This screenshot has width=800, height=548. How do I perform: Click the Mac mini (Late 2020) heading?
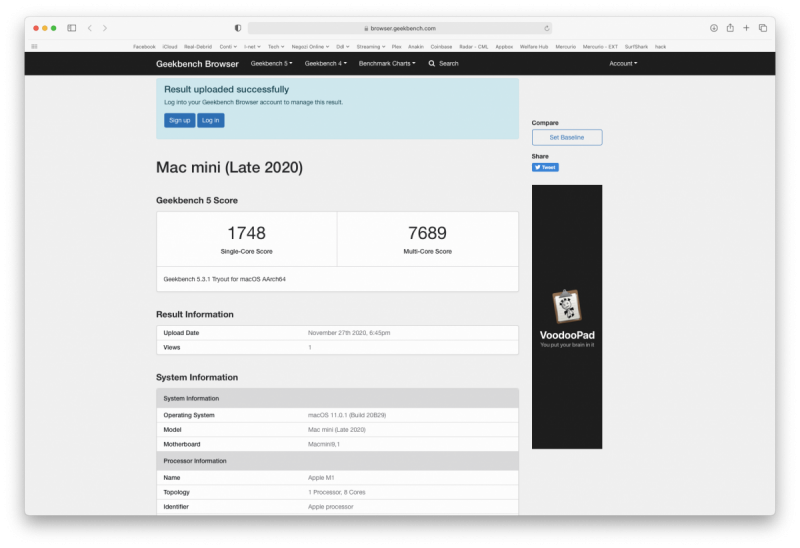[229, 167]
